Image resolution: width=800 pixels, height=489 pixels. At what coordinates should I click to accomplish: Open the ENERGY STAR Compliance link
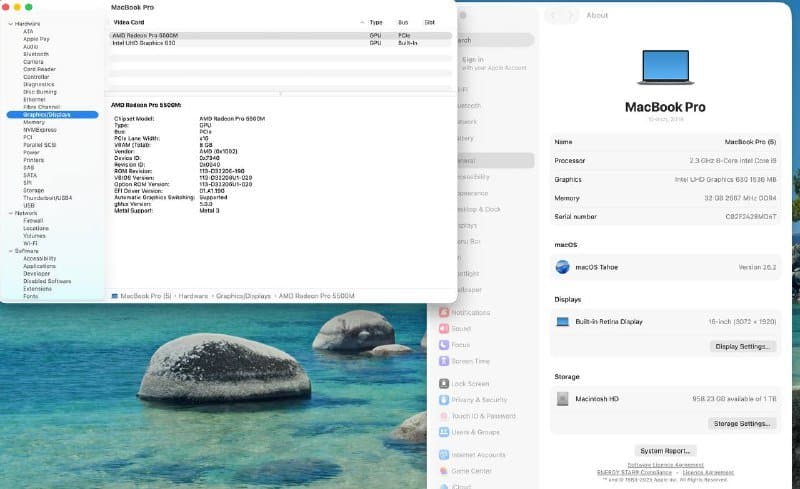(x=634, y=473)
